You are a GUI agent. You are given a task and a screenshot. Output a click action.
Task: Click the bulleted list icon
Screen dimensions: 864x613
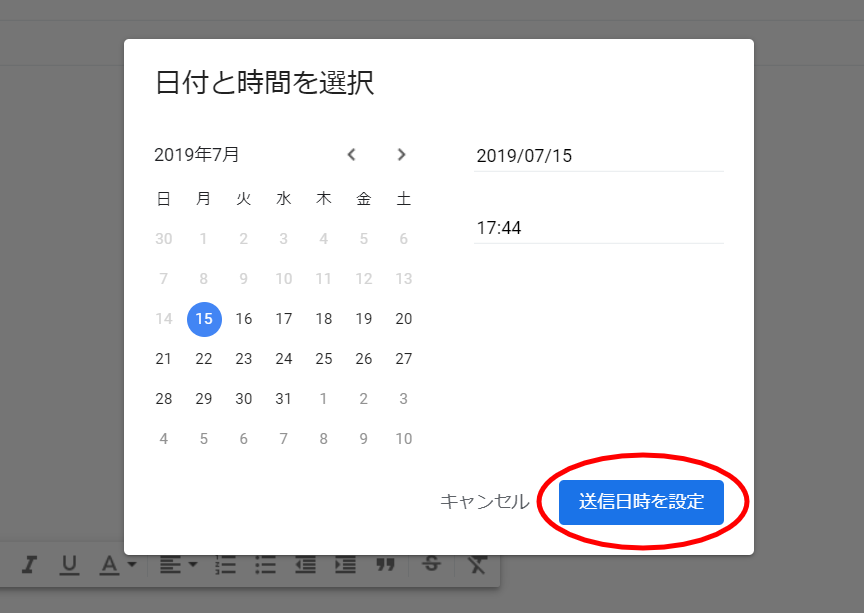click(265, 565)
